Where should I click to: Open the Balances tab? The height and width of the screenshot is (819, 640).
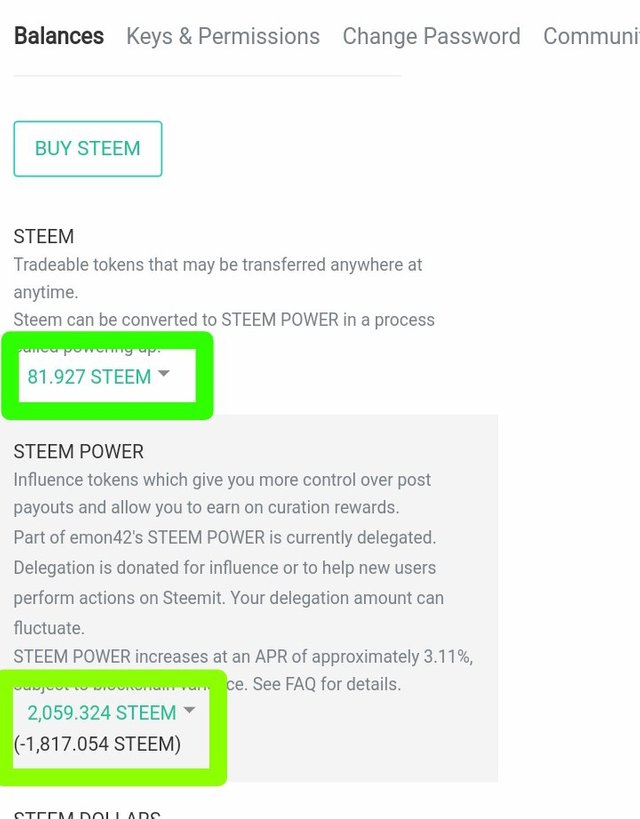coord(59,37)
